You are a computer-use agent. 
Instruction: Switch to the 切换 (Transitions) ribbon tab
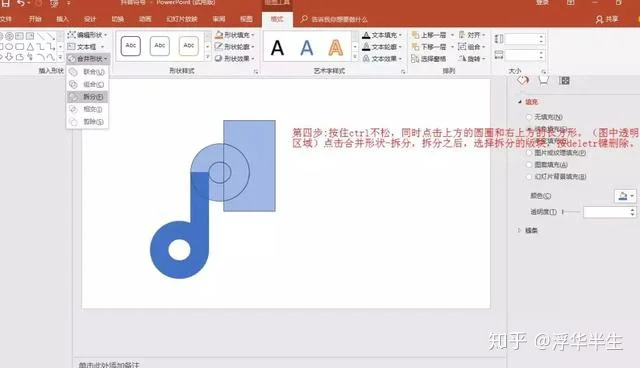point(118,19)
